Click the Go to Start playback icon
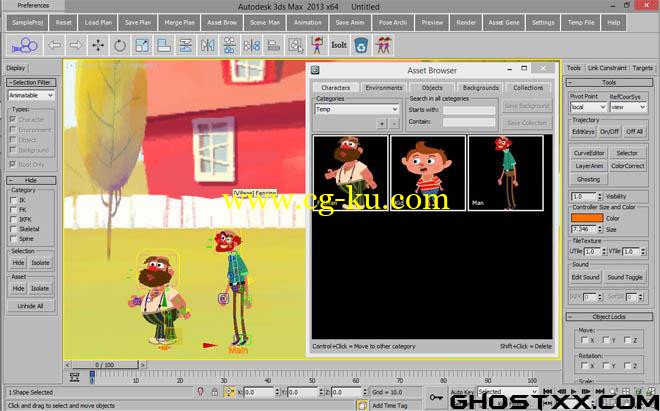Image resolution: width=660 pixels, height=411 pixels. [x=548, y=391]
